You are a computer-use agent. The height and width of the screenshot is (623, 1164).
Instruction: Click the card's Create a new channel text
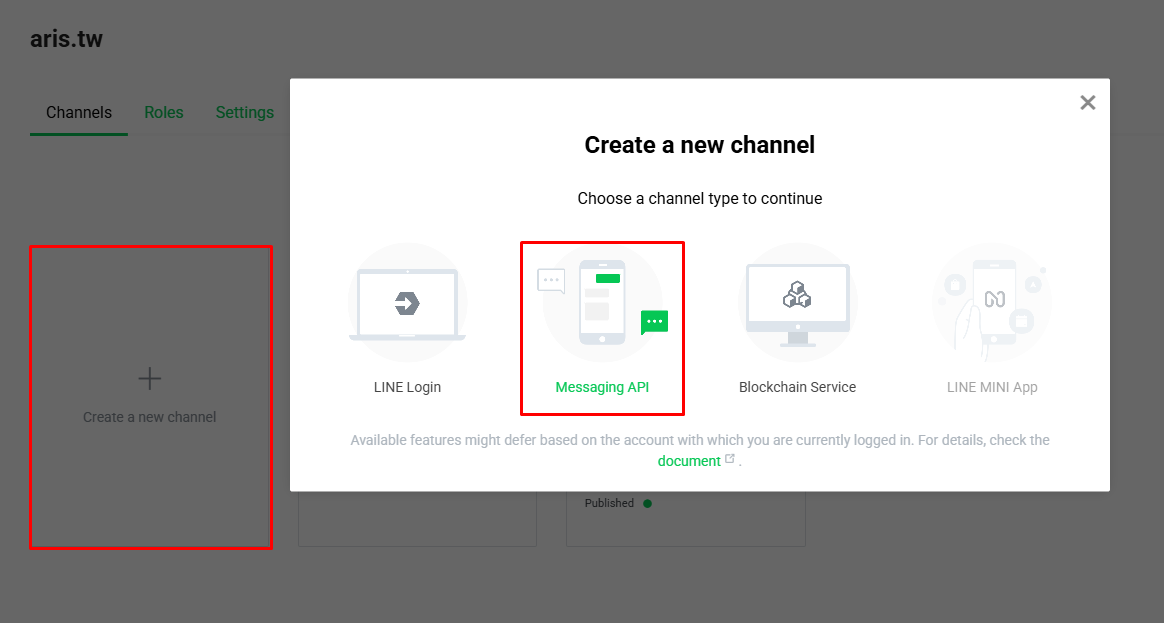pos(149,417)
